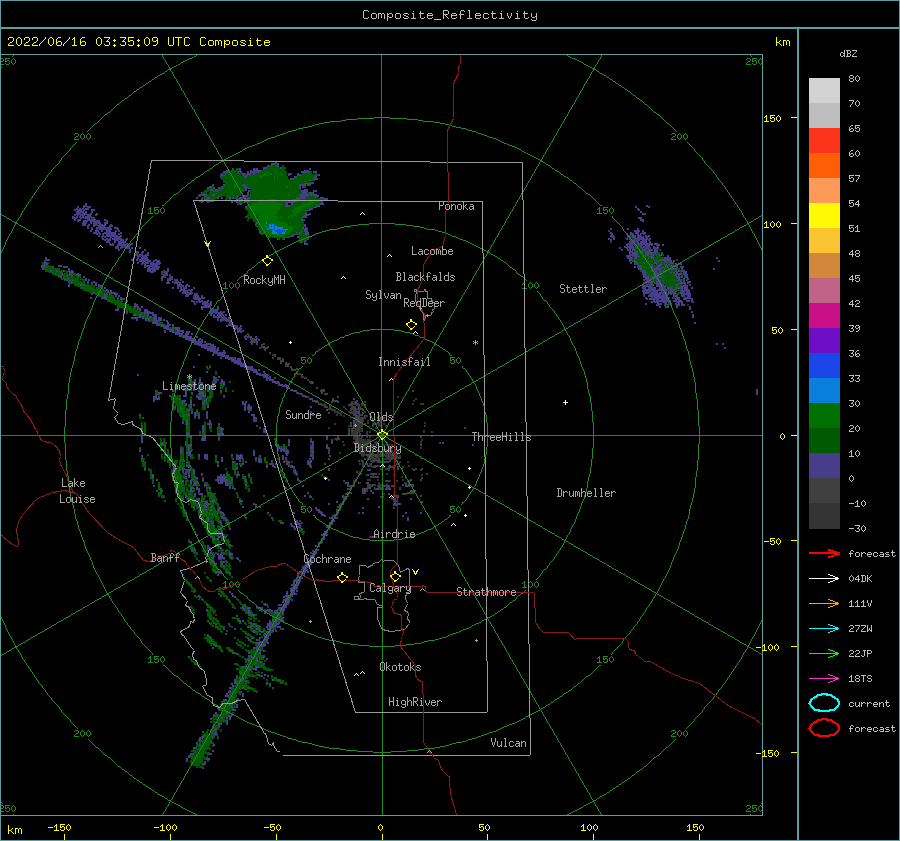Click the green echo cell east of Stettler
Viewport: 900px width, 841px height.
tap(669, 278)
